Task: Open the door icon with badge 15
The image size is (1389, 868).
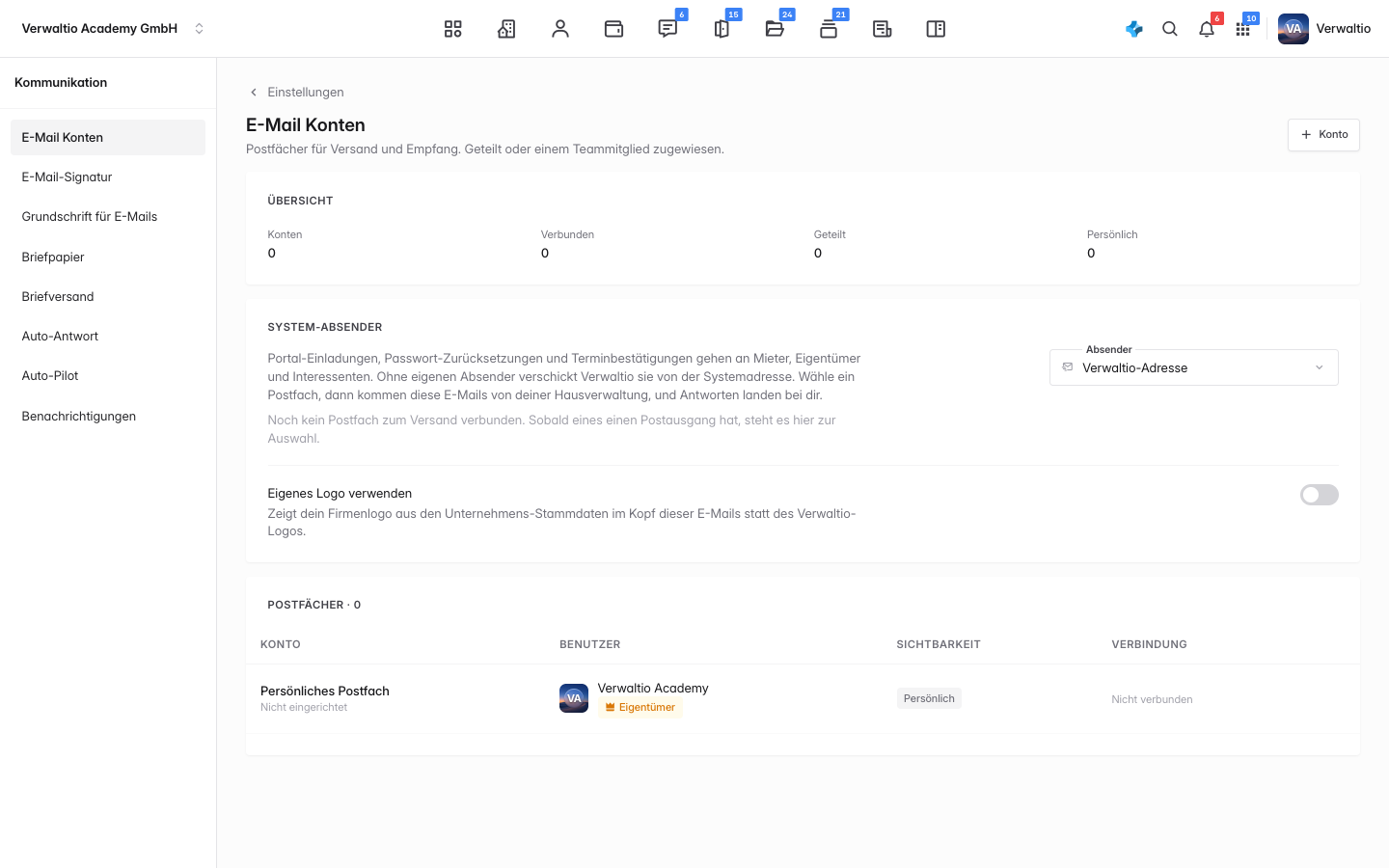Action: click(x=722, y=29)
